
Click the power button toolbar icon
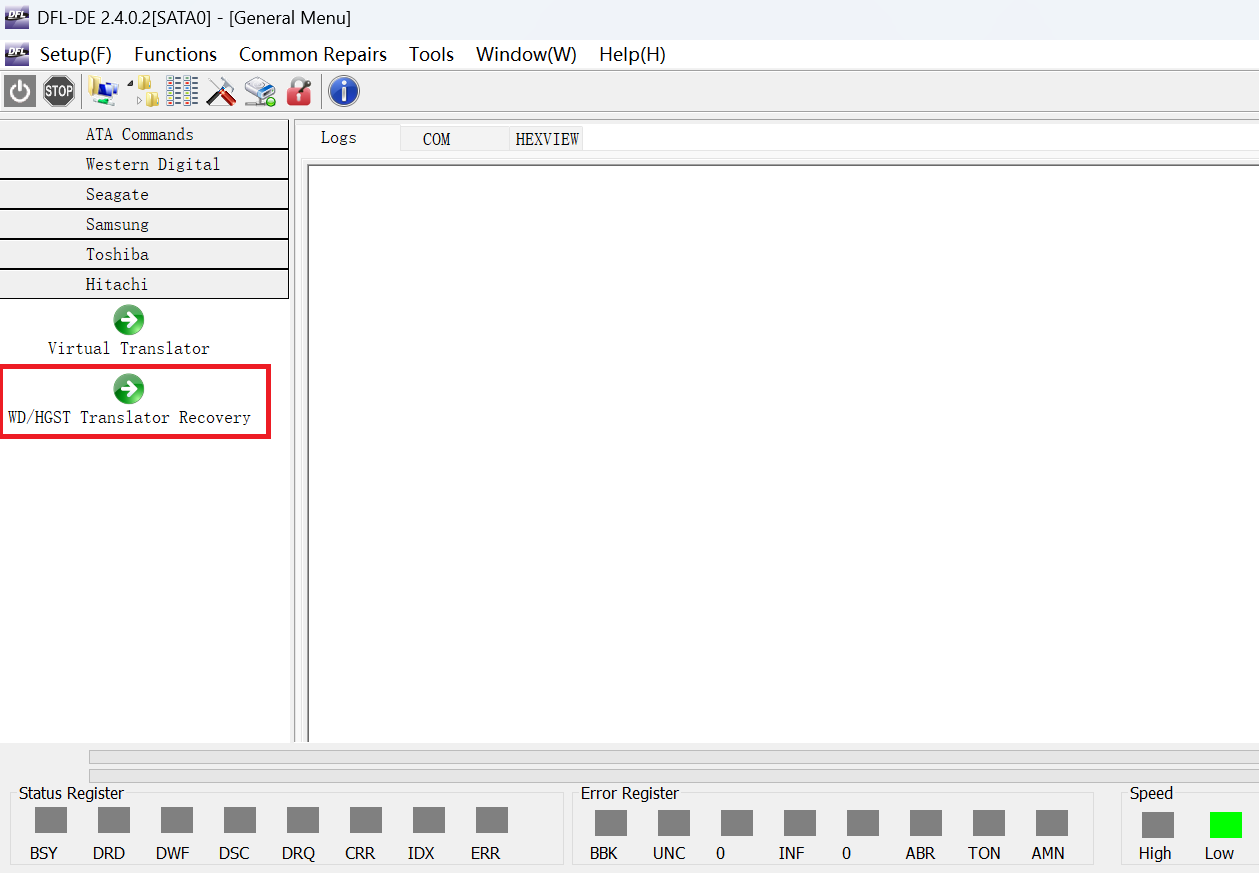(x=20, y=92)
